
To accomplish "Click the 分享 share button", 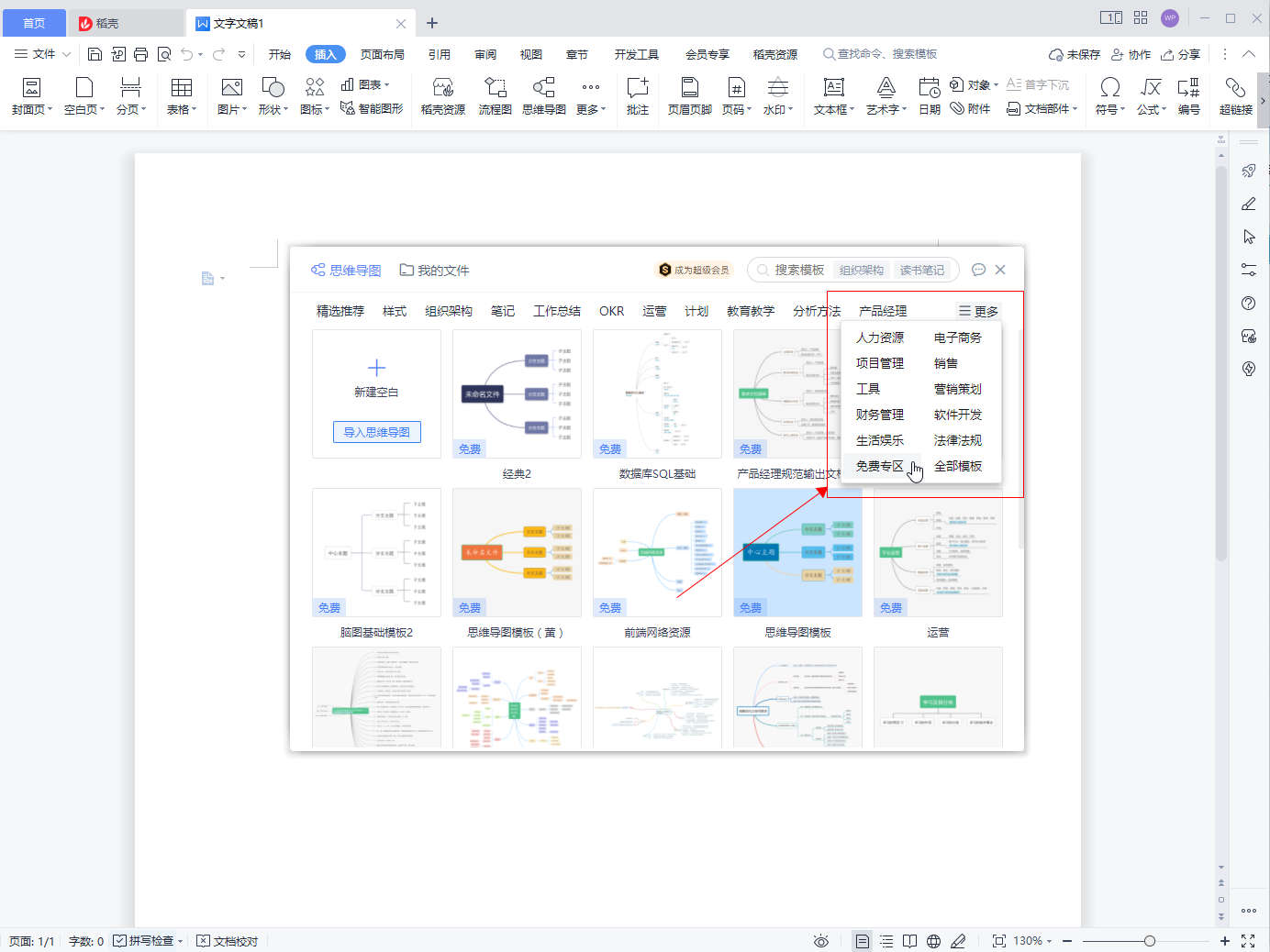I will 1180,54.
